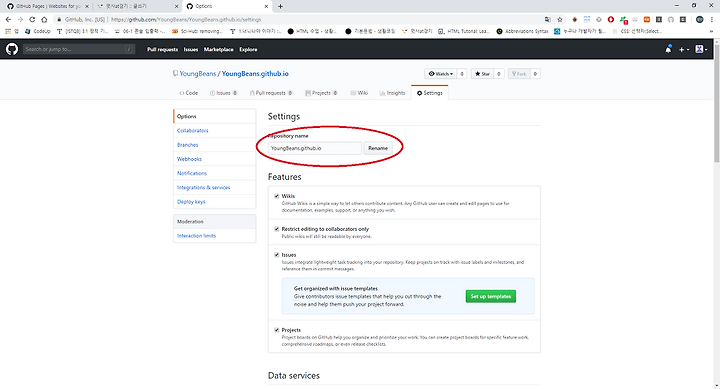Open Pull requests in top navigation
Image resolution: width=720 pixels, height=389 pixels.
[x=162, y=49]
